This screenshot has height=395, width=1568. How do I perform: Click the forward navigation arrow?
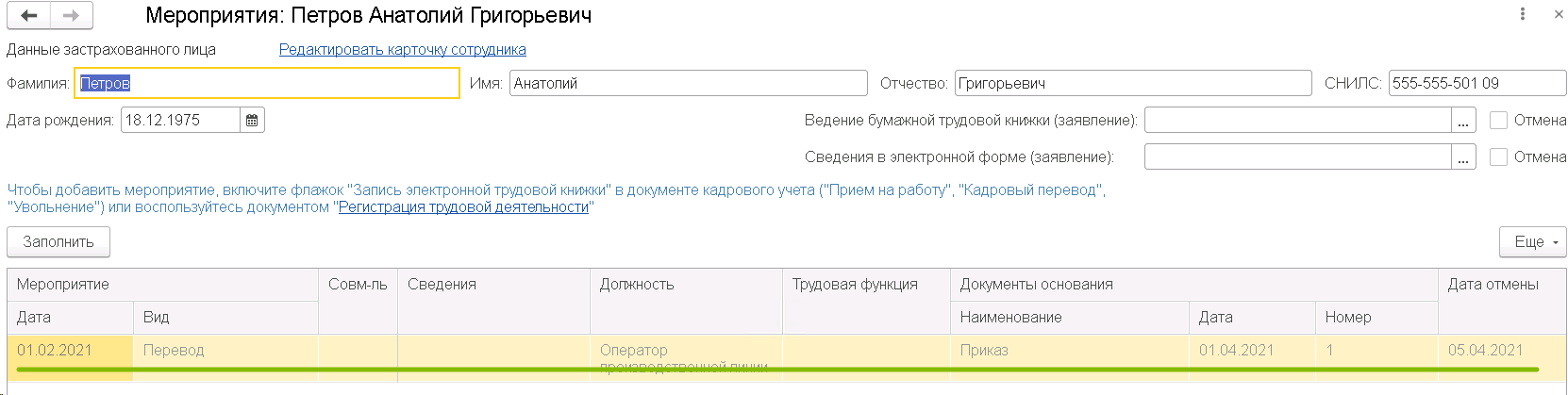tap(71, 15)
